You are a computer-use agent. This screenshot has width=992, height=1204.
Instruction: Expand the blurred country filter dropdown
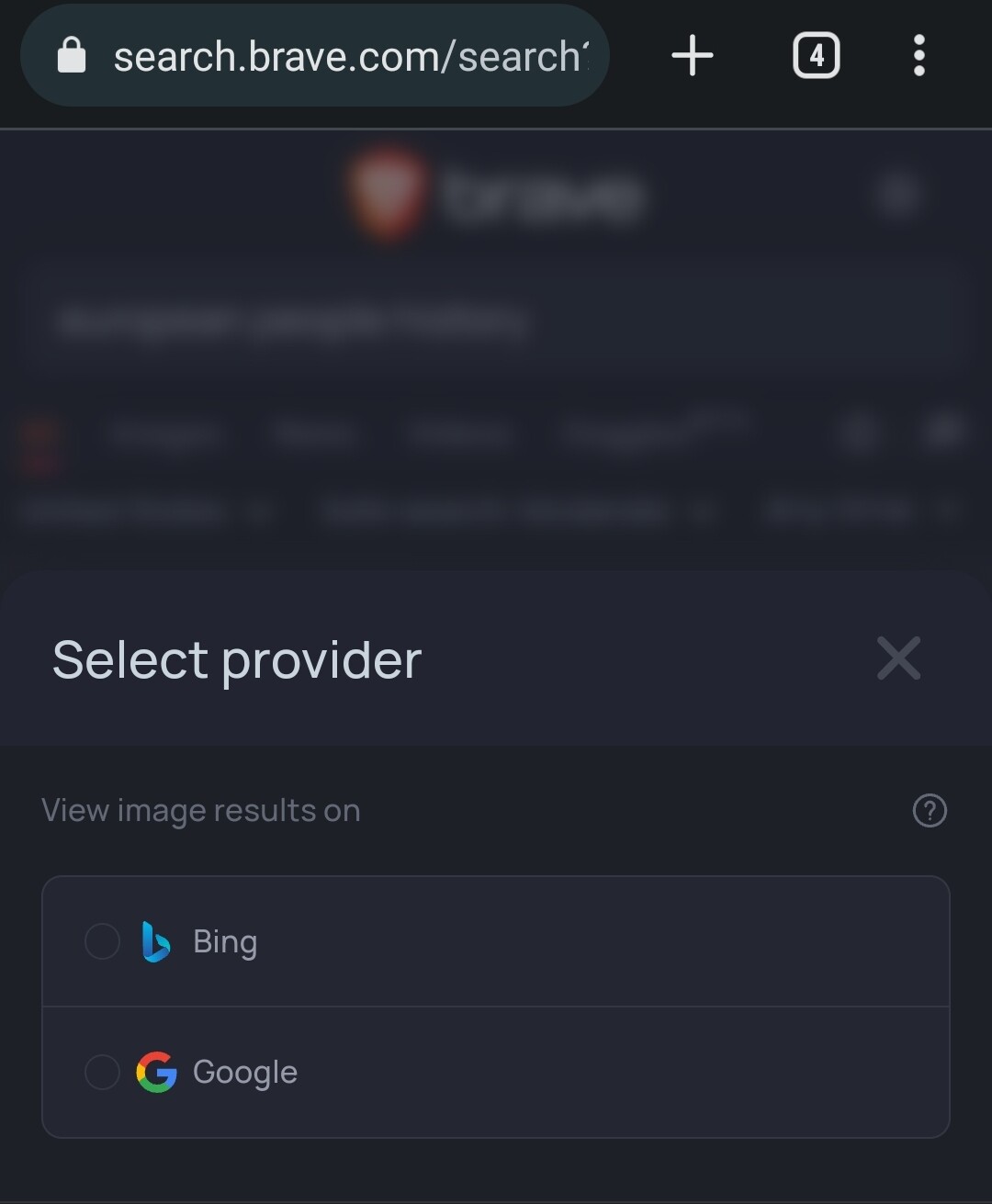[x=147, y=511]
